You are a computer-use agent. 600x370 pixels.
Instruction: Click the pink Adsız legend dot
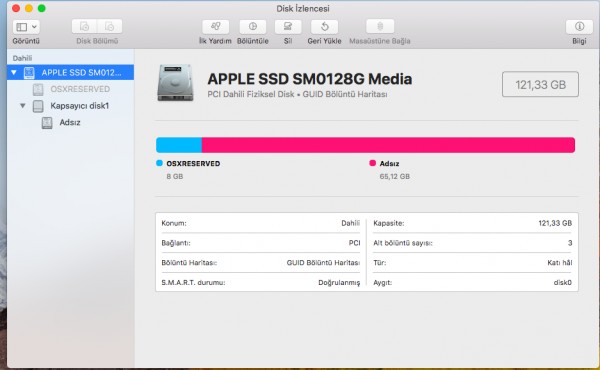[x=372, y=163]
